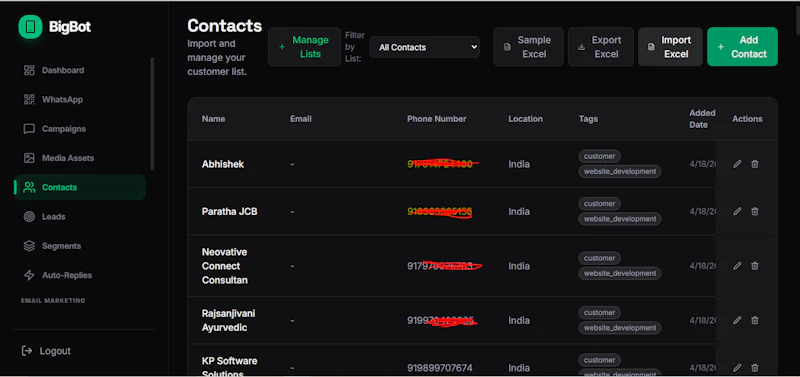Image resolution: width=800 pixels, height=377 pixels.
Task: Click the Logout arrow icon
Action: pos(27,351)
